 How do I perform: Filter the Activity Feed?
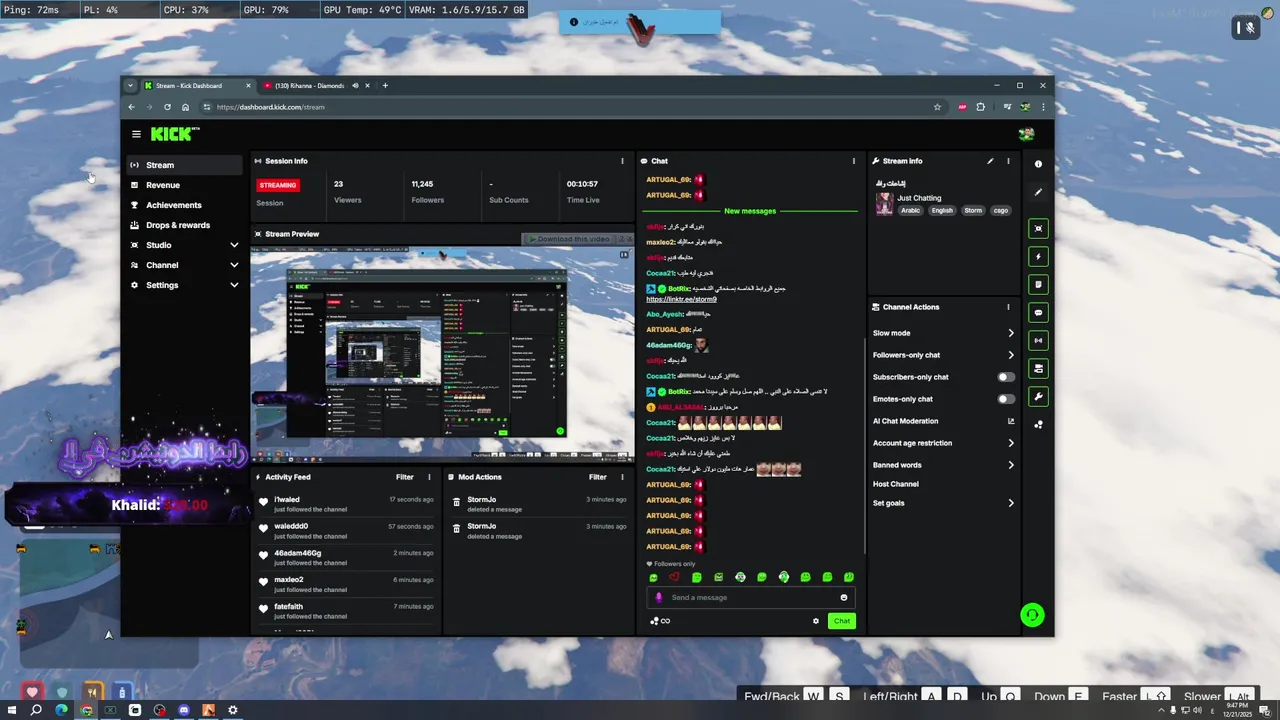404,477
